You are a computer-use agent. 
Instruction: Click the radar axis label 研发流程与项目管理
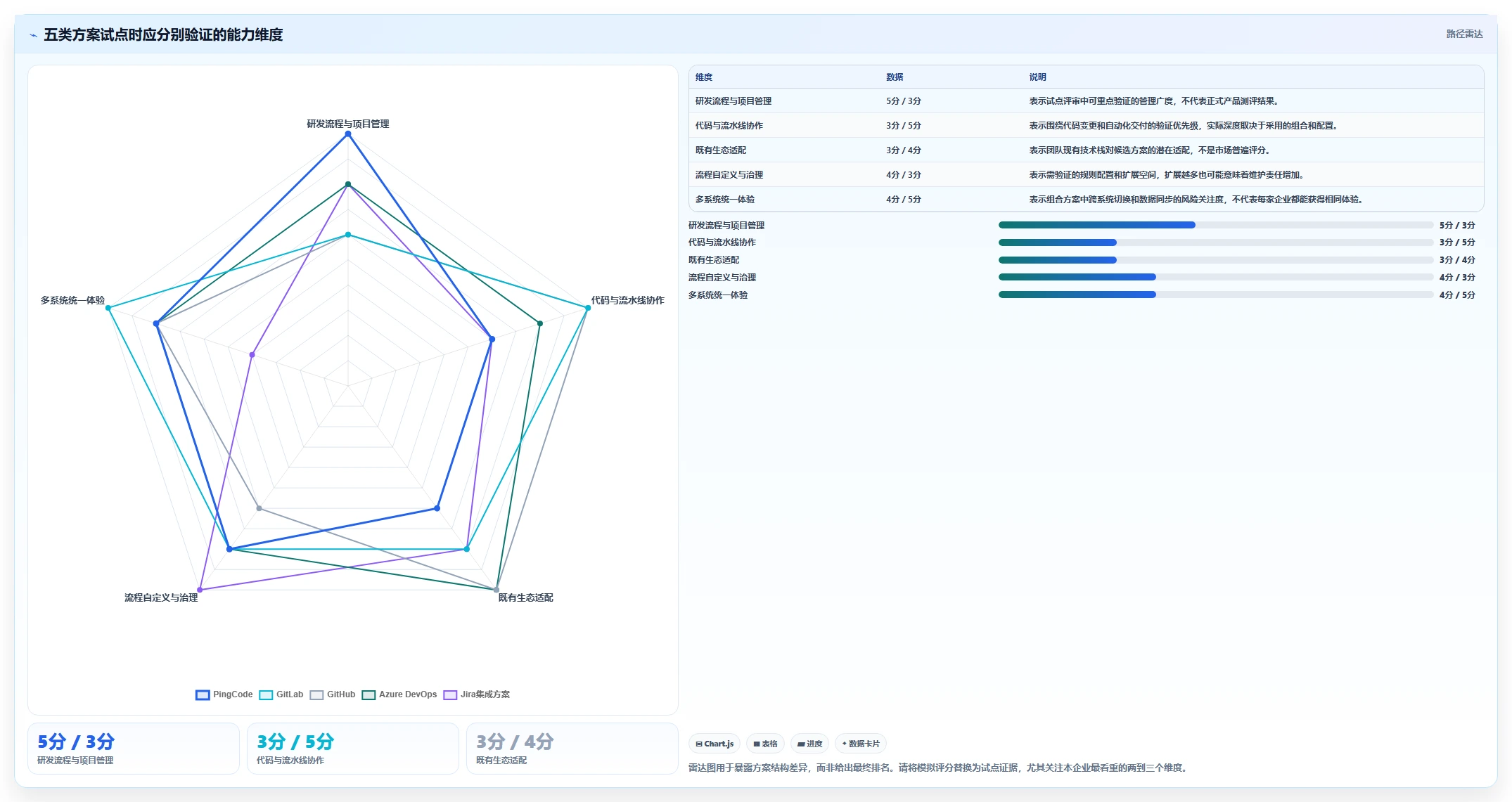pos(348,124)
